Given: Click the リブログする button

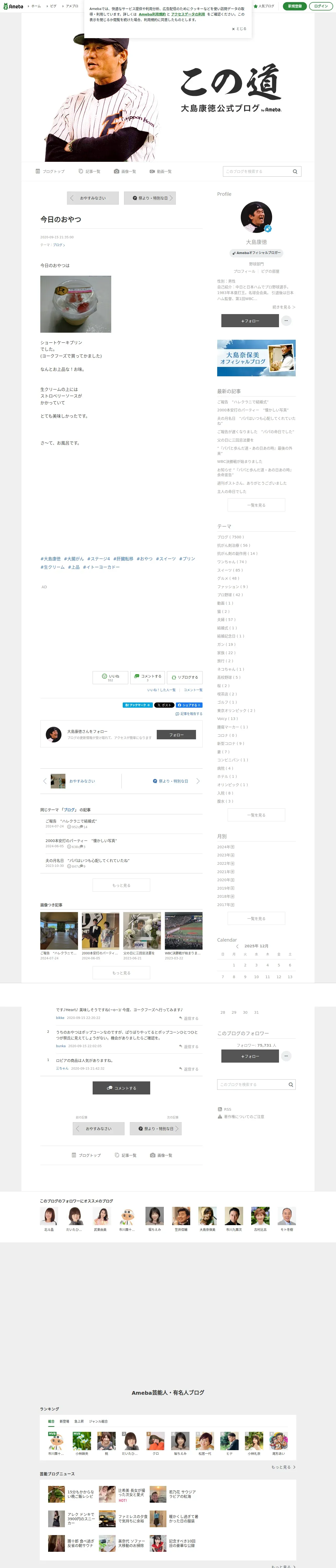Looking at the screenshot, I should [185, 677].
